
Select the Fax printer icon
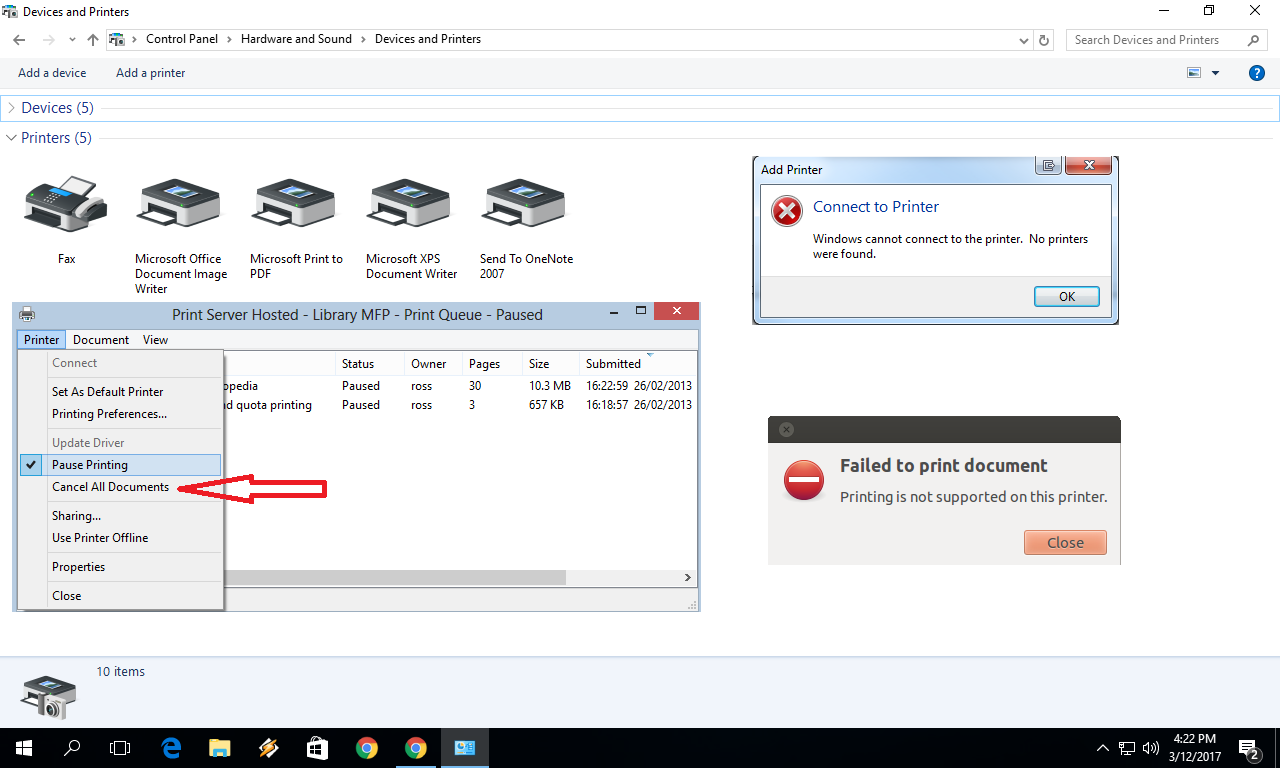click(66, 203)
